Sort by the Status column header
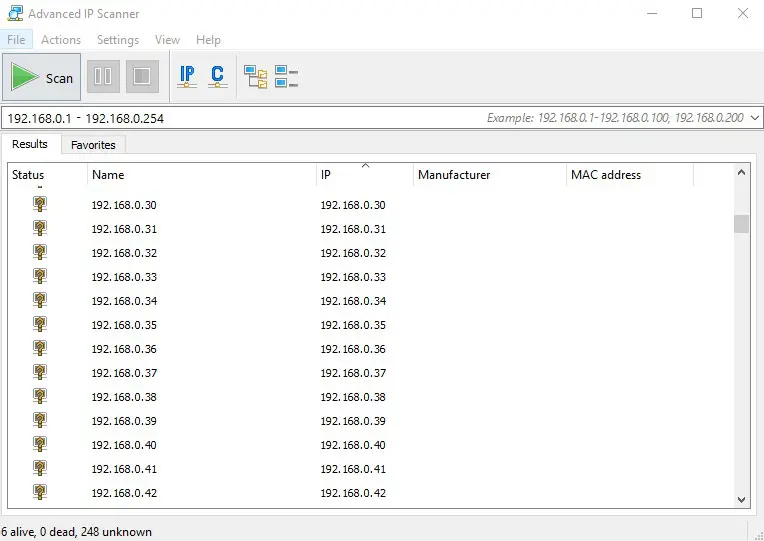The width and height of the screenshot is (764, 541). [47, 175]
